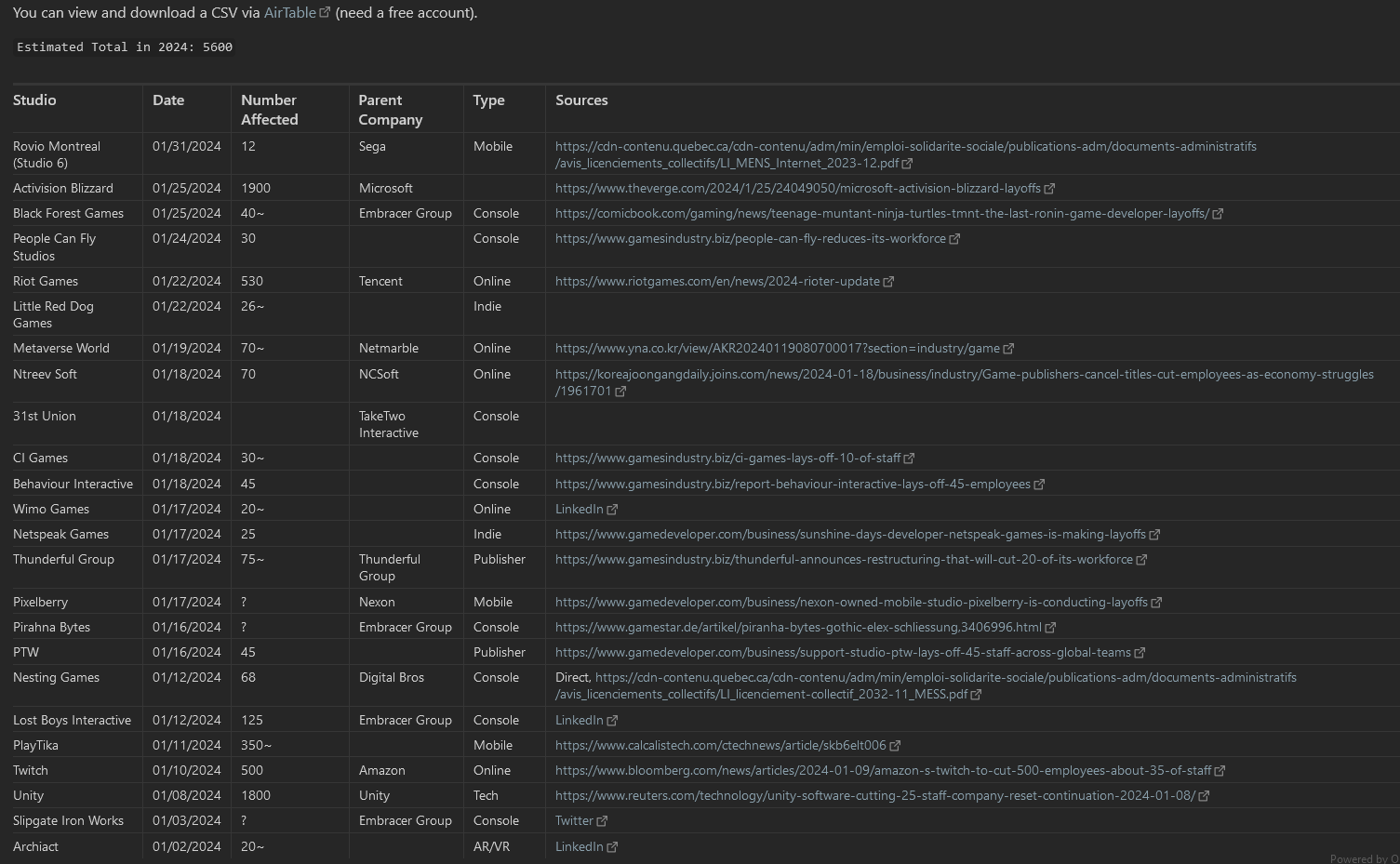Screen dimensions: 1400x864
Task: Open gamestar.de Piranha Bytes source link
Action: [x=798, y=627]
